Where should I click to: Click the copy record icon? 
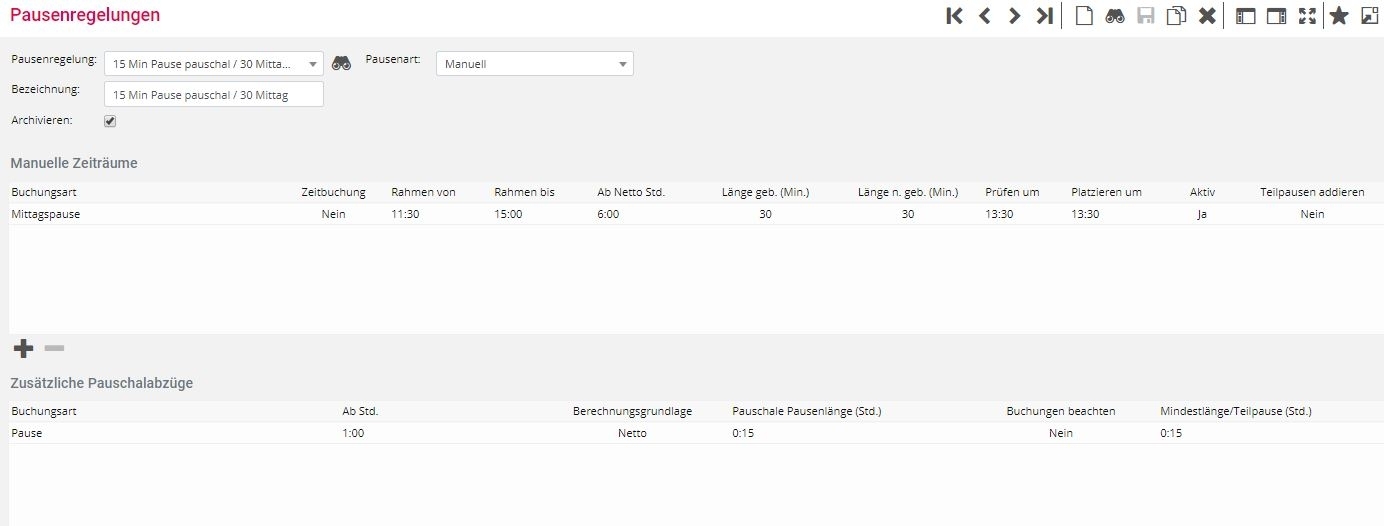1177,16
